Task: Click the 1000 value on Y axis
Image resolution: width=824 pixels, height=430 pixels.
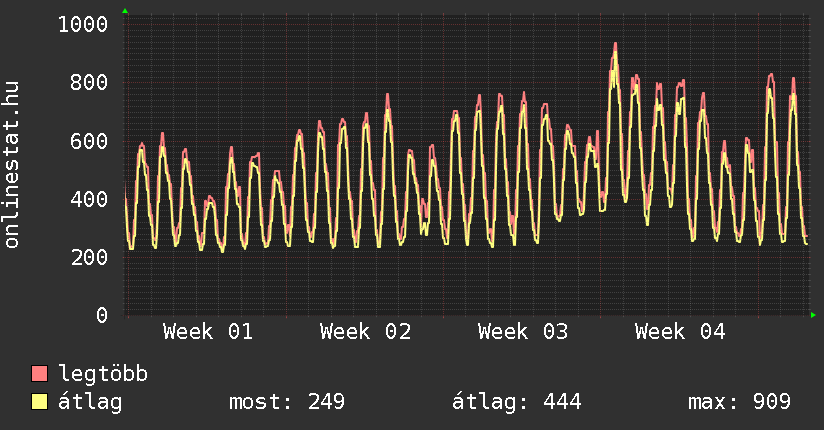Action: tap(82, 24)
